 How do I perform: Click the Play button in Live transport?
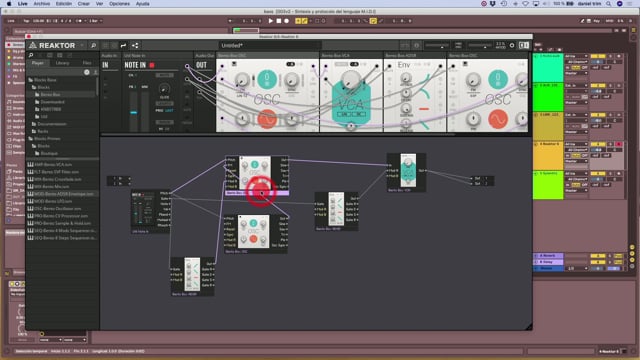(x=270, y=21)
